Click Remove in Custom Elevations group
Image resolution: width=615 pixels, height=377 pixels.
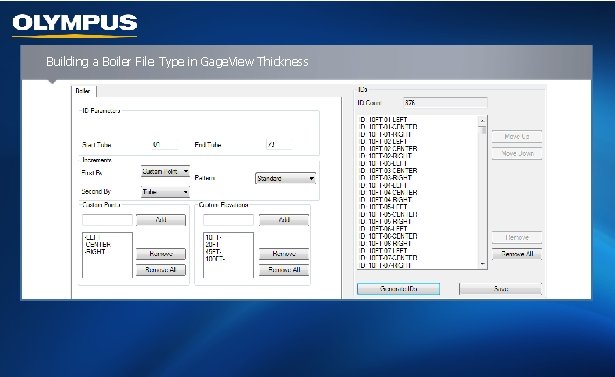(284, 254)
